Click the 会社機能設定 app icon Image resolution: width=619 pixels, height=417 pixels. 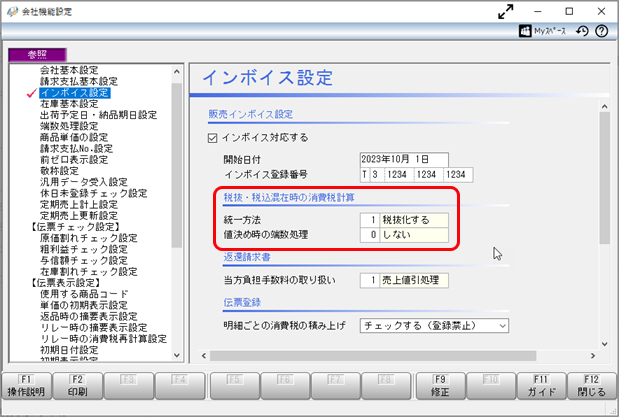click(12, 11)
